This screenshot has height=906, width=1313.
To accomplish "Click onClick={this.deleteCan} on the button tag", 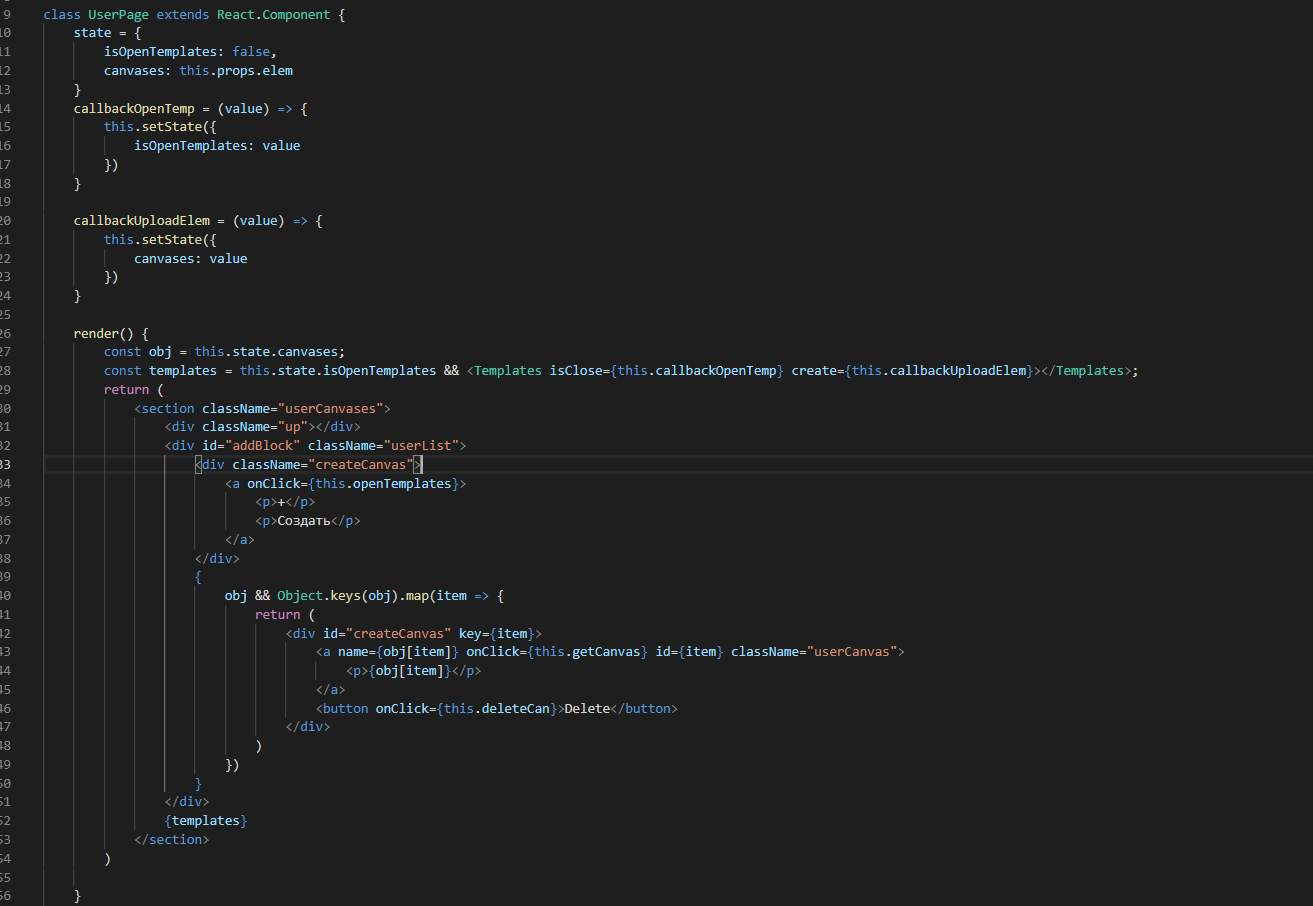I will point(466,708).
